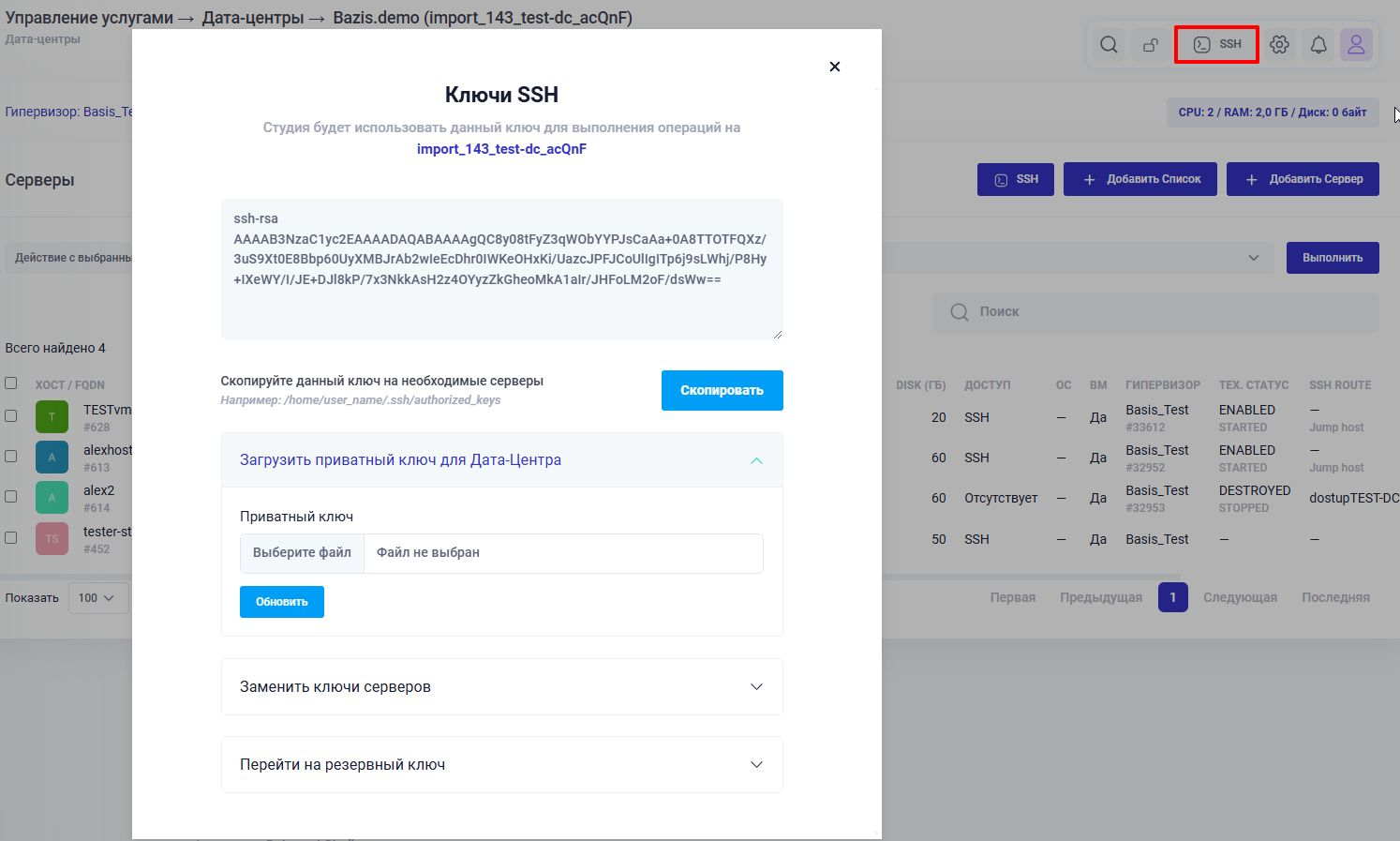
Task: Click the import_143_test-dc_acQnF link
Action: click(x=501, y=149)
